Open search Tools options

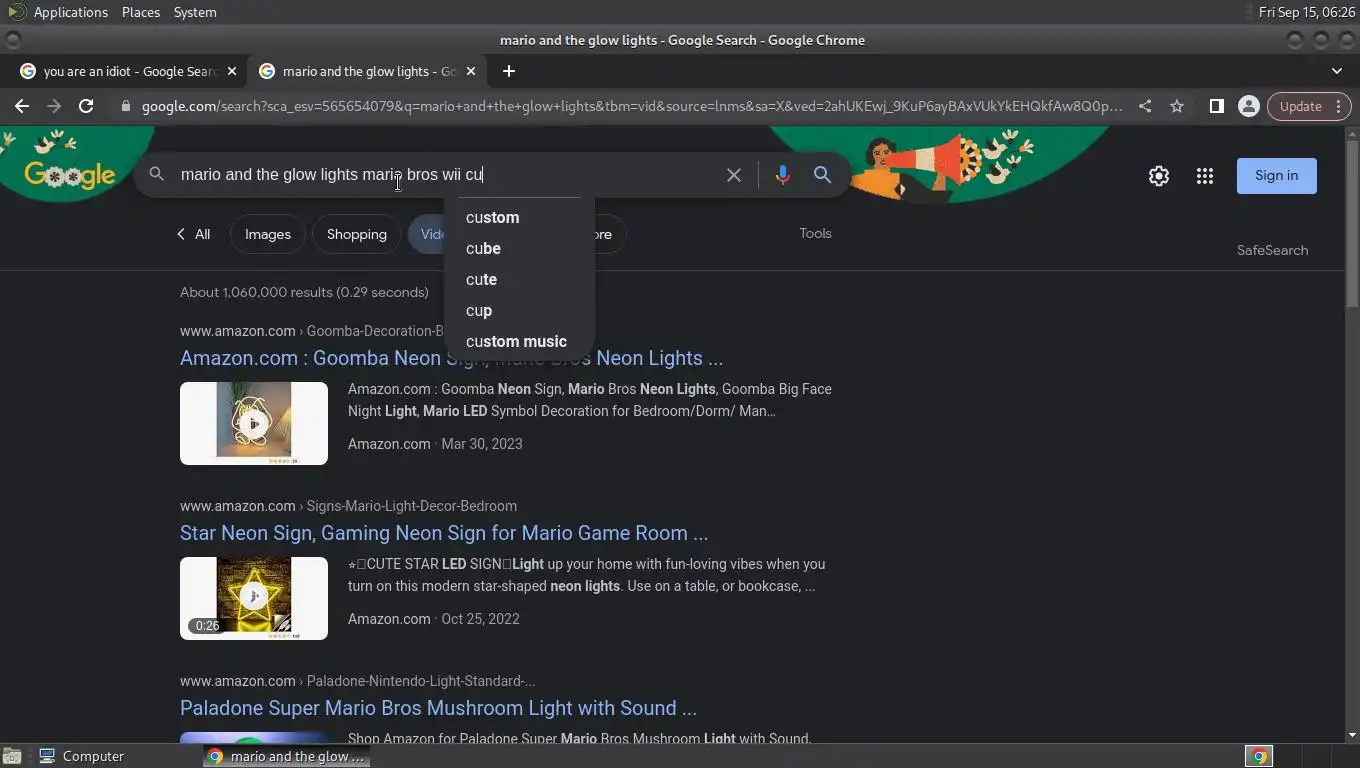(815, 233)
